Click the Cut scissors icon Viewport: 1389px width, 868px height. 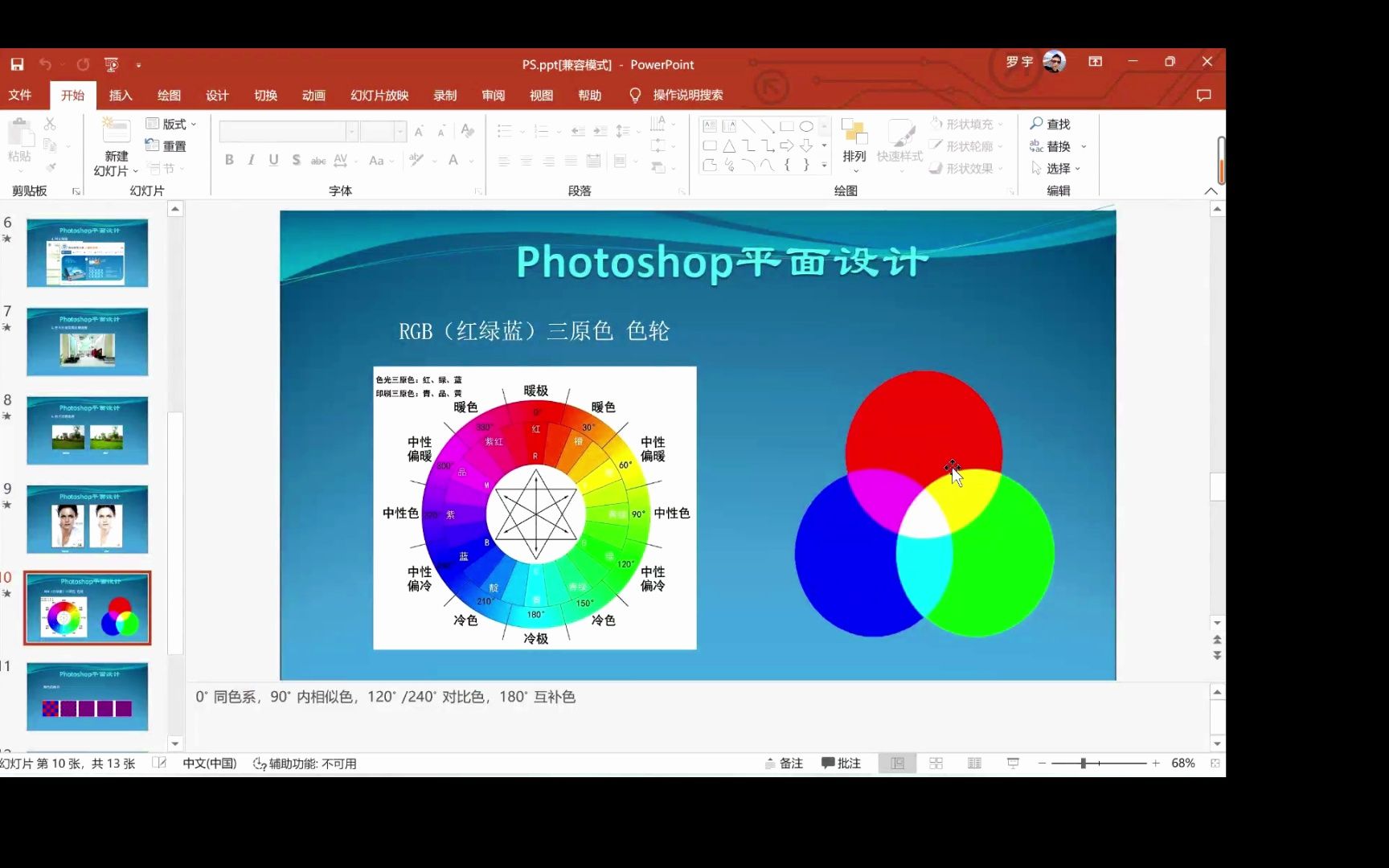coord(50,124)
